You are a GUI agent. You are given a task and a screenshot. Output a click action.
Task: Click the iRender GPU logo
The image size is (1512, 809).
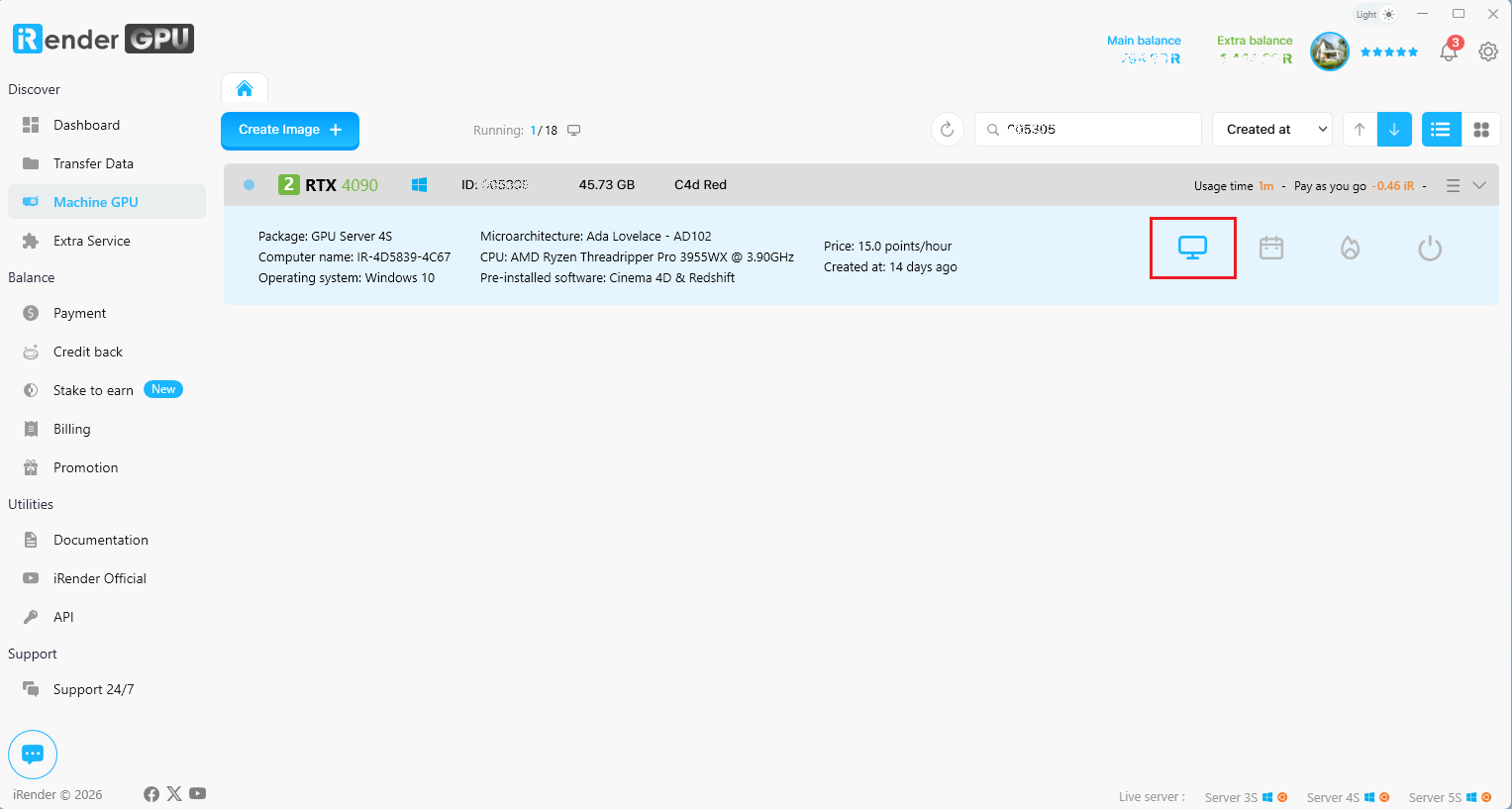(103, 39)
